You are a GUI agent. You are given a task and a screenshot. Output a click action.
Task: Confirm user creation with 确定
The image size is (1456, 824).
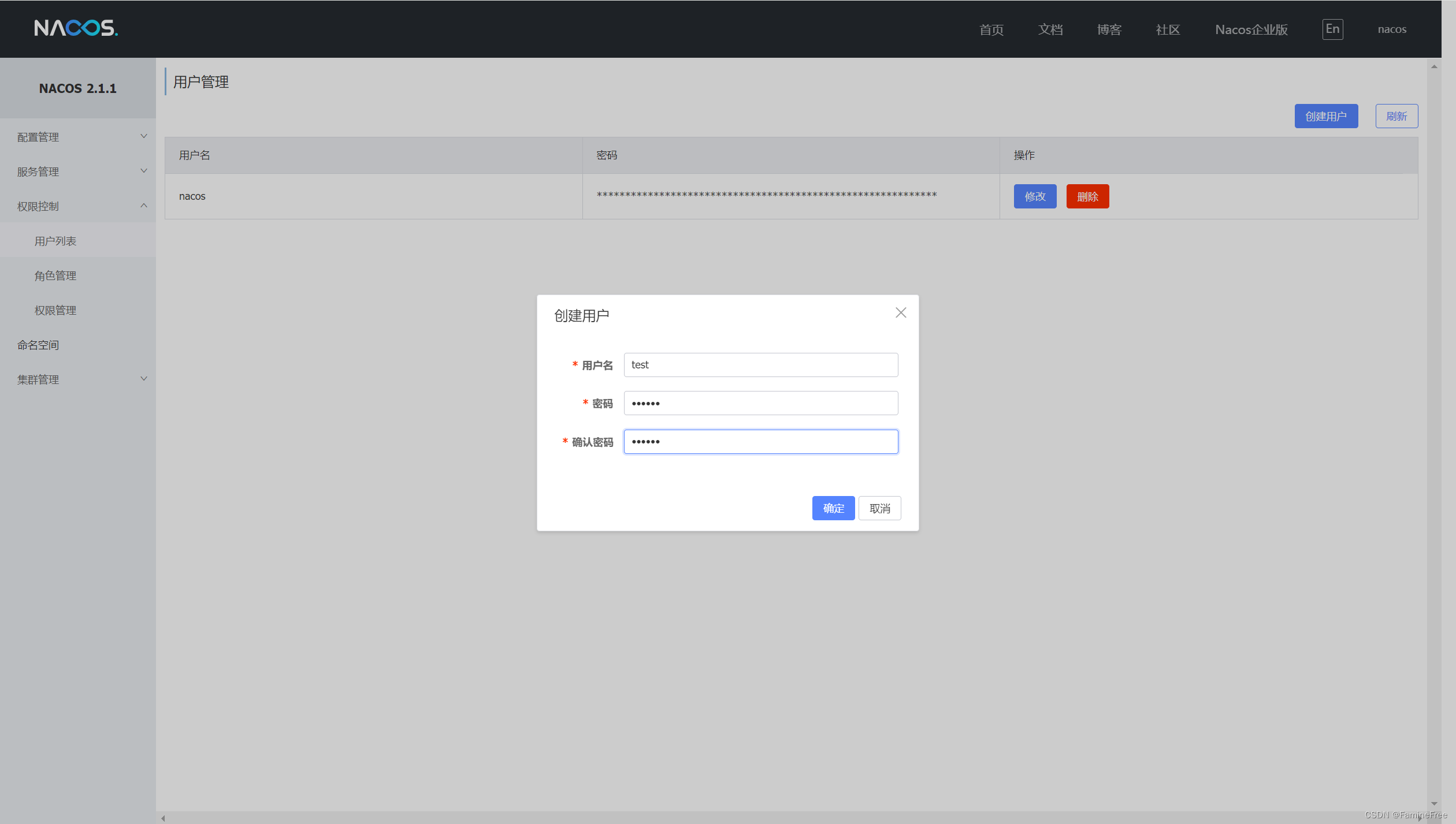833,508
